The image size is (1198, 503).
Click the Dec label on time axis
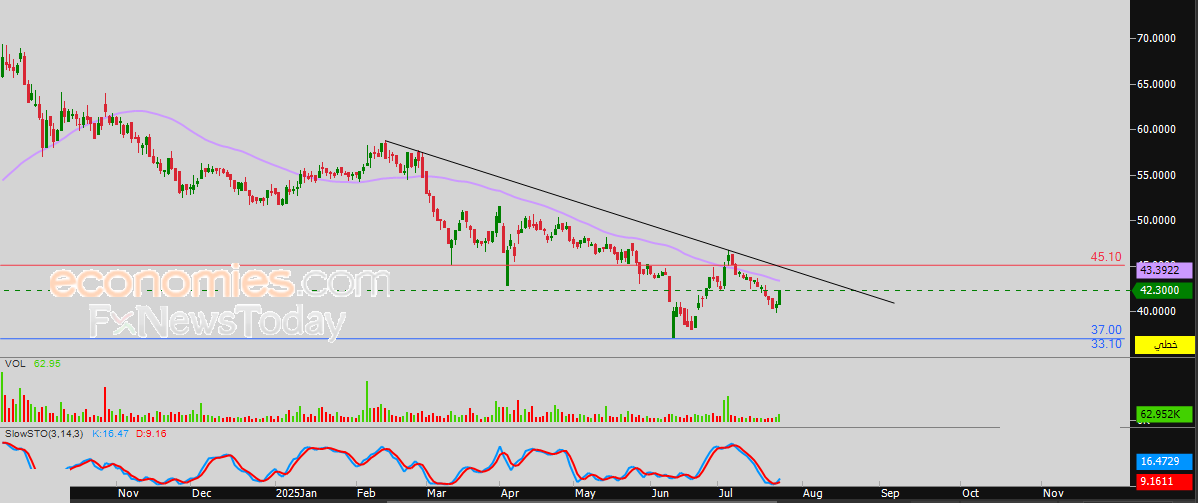[x=202, y=495]
